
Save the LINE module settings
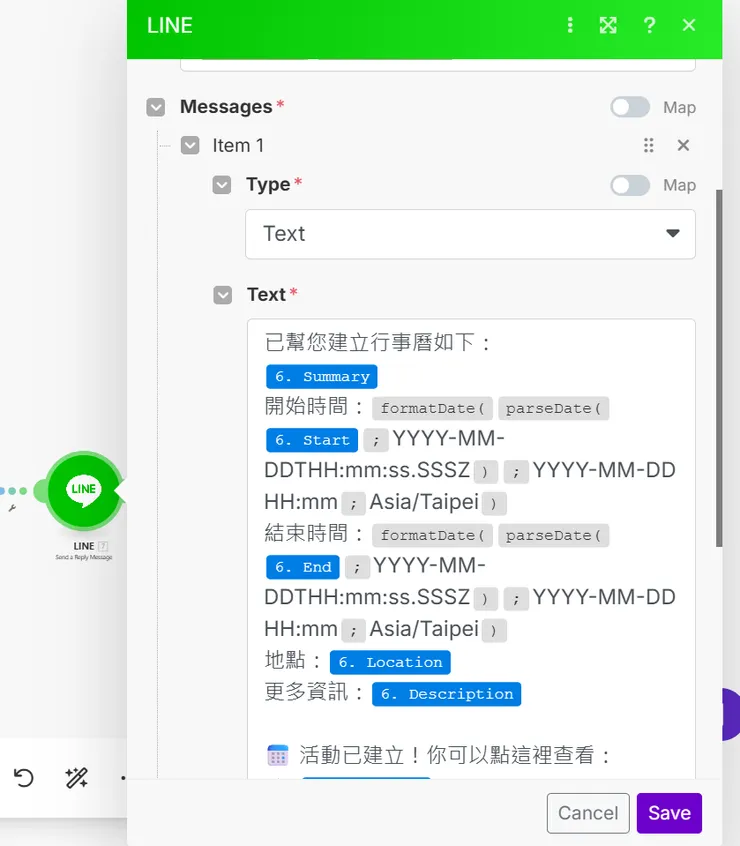pos(669,813)
